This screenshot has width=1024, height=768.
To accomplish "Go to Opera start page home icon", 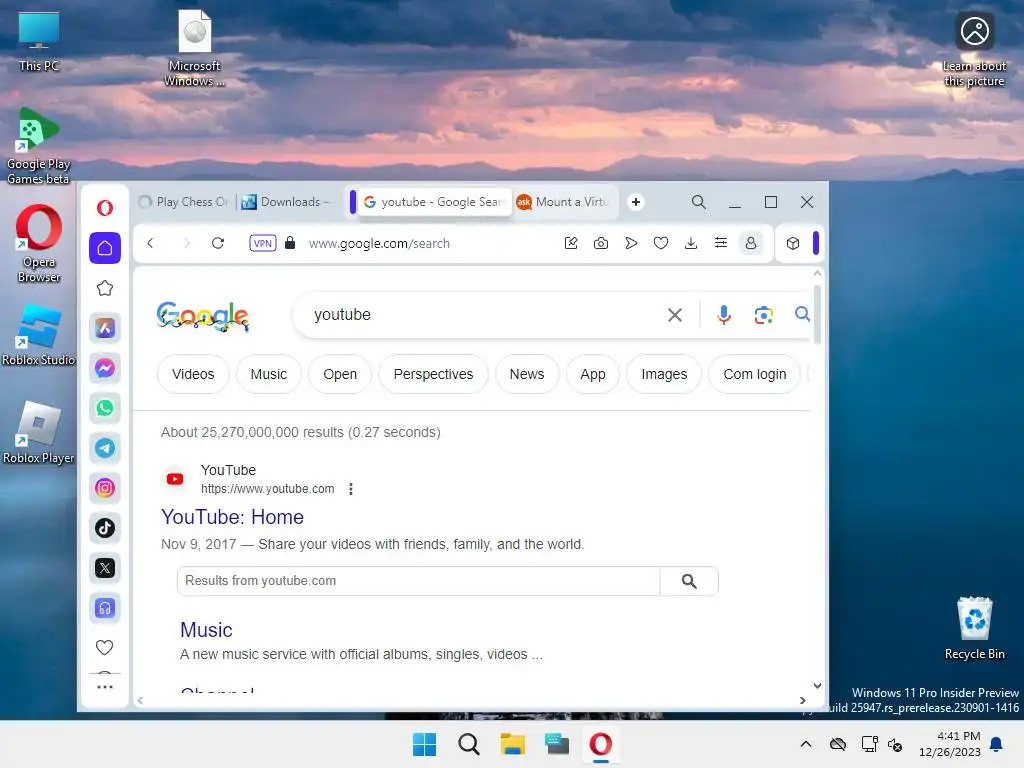I will [x=104, y=248].
